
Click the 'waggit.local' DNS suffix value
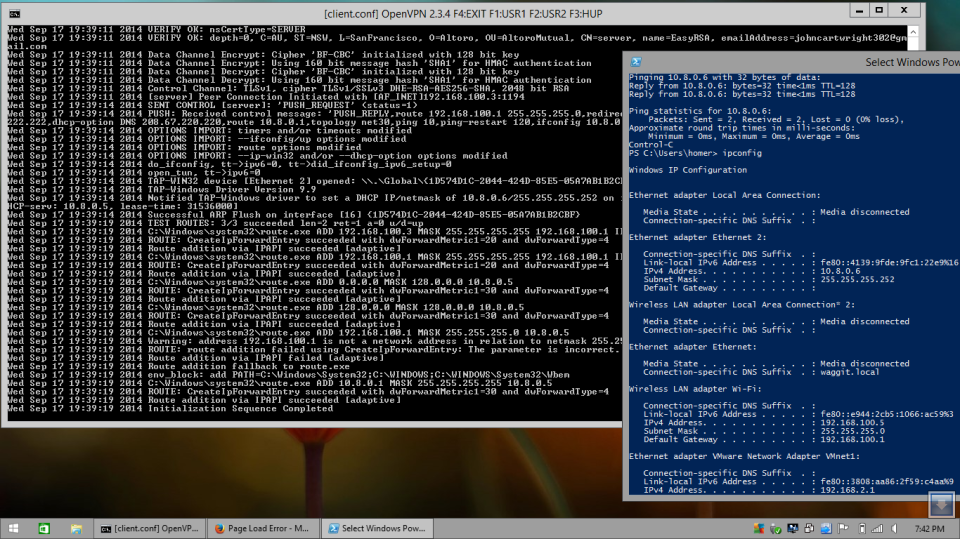(850, 372)
